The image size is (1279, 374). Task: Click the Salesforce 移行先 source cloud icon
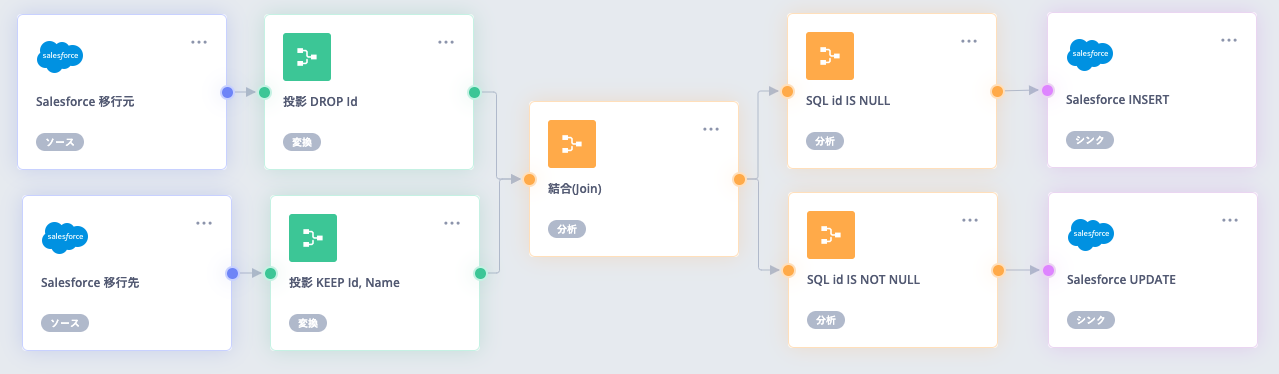(x=65, y=237)
